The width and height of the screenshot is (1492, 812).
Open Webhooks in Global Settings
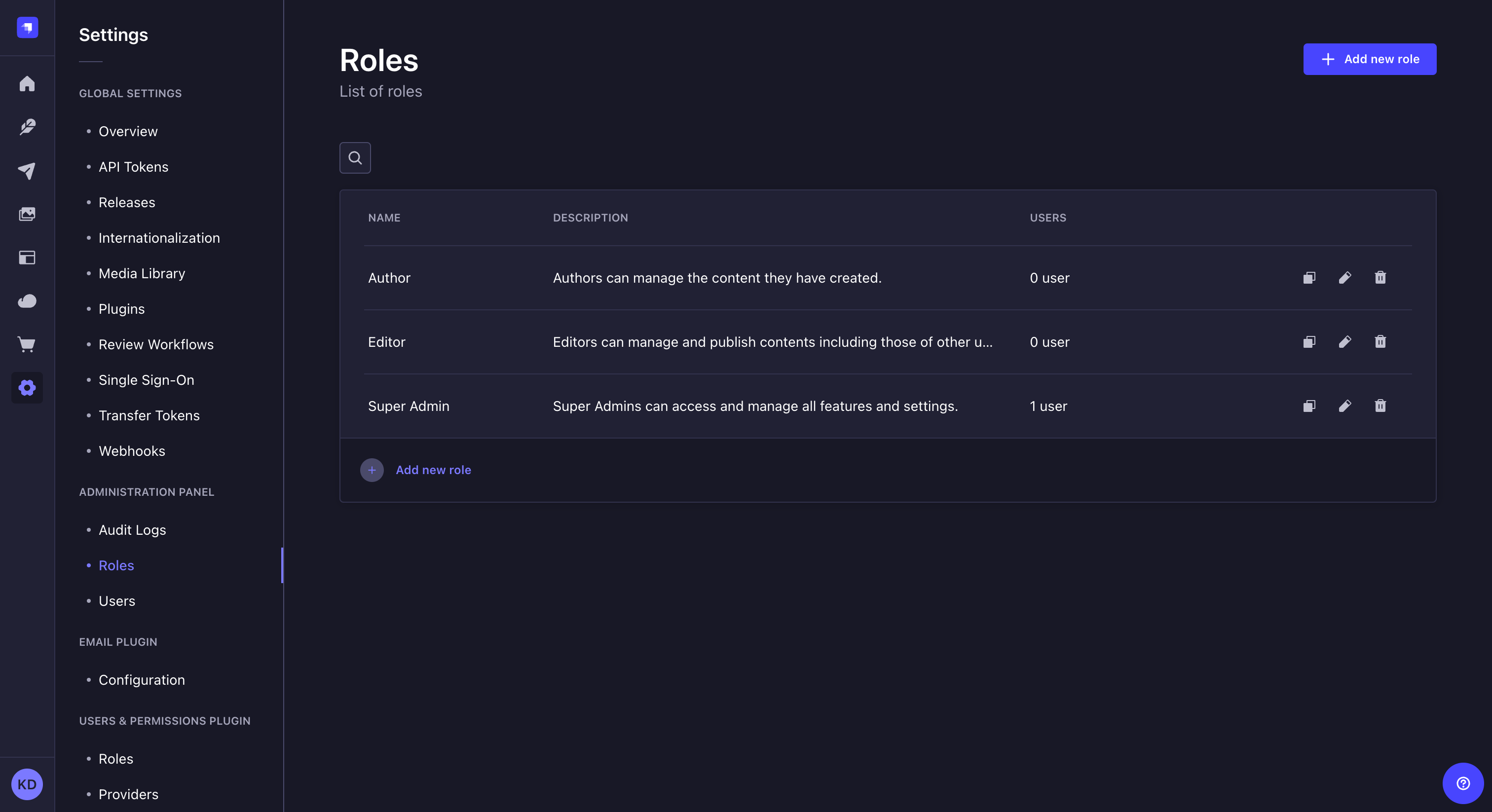[x=131, y=450]
